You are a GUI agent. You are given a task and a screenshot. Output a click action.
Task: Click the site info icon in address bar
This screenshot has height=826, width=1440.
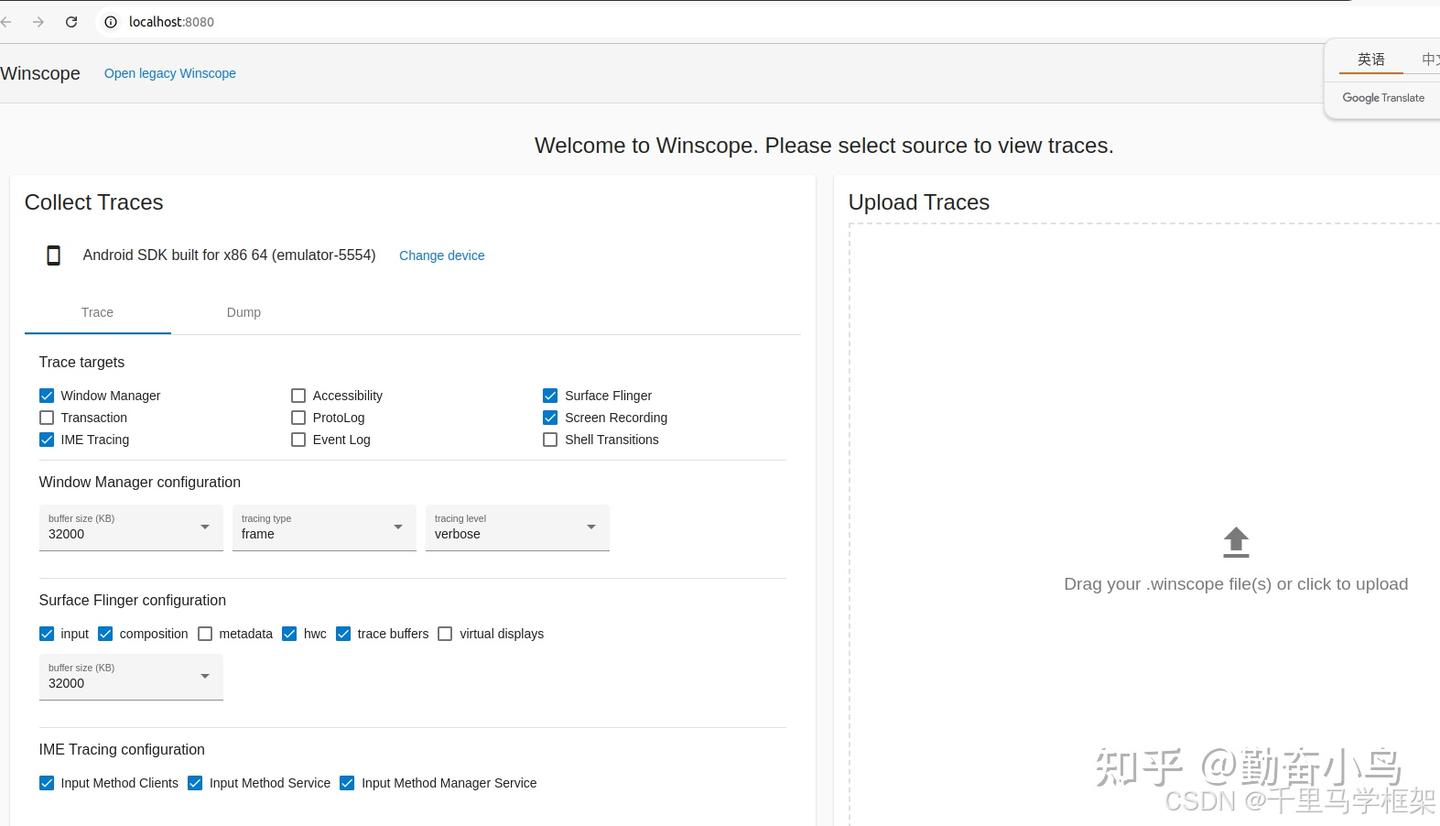click(x=111, y=22)
